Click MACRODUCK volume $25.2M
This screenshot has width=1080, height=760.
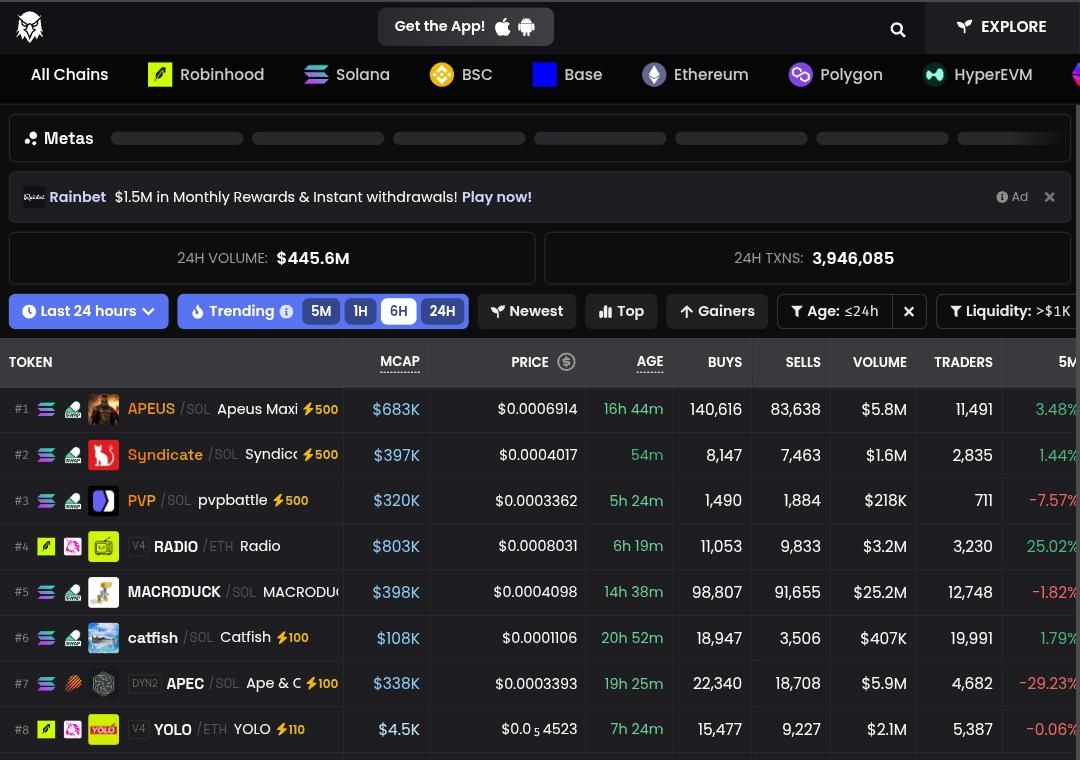pos(880,593)
